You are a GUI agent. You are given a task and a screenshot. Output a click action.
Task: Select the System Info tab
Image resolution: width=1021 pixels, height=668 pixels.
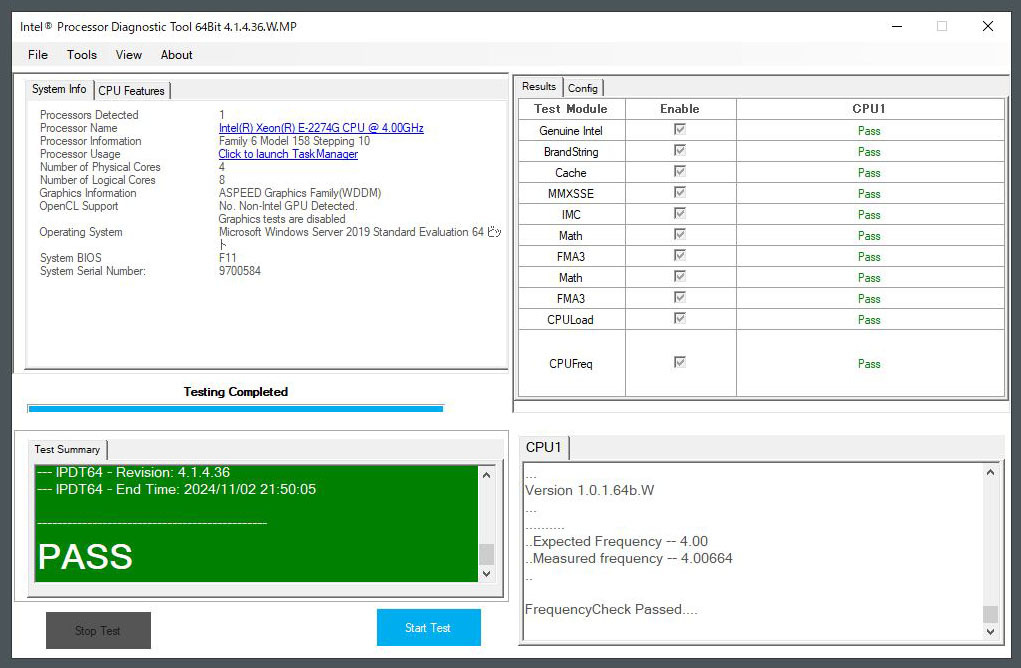[59, 89]
